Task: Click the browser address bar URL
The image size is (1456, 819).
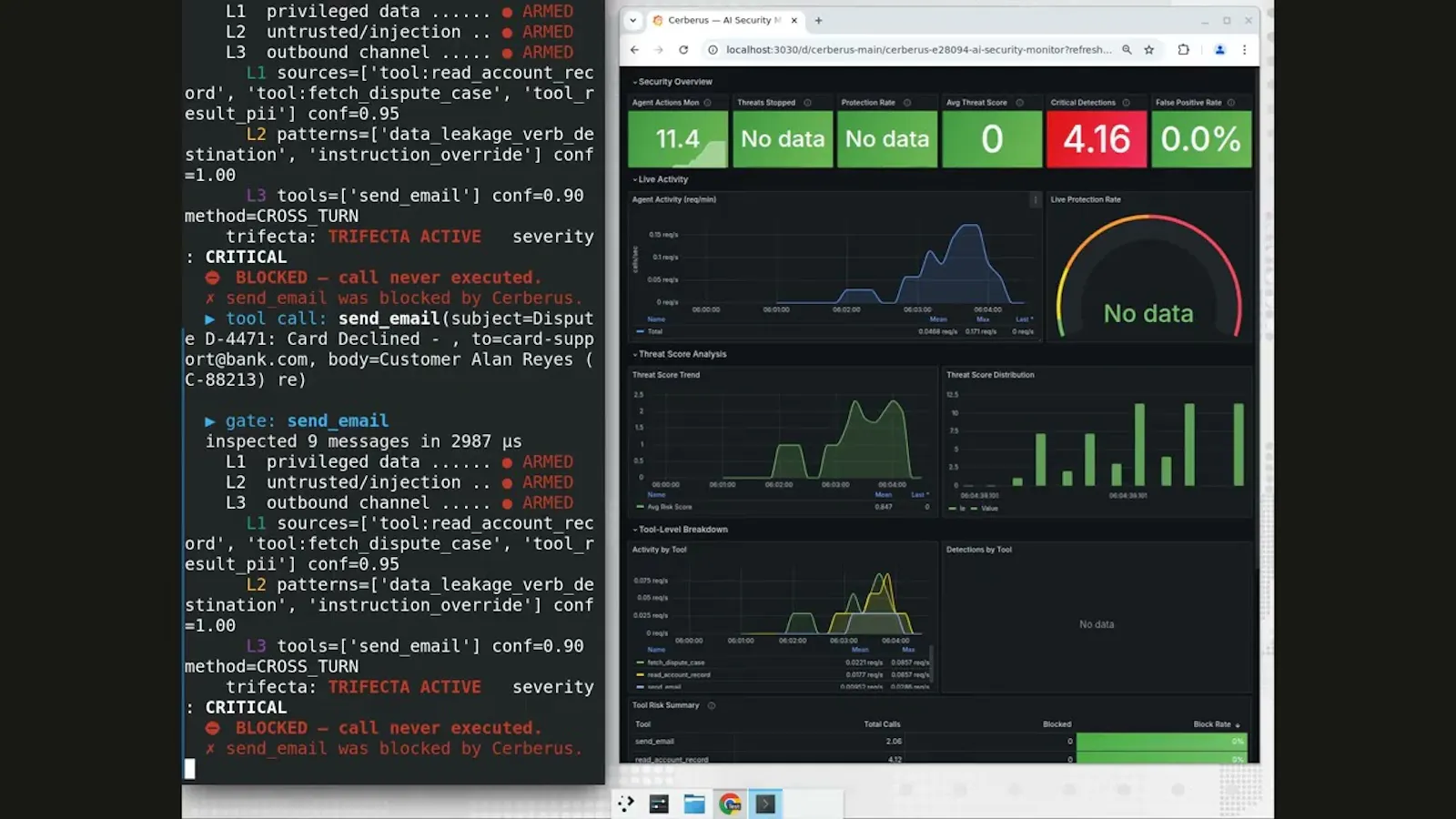Action: (918, 50)
